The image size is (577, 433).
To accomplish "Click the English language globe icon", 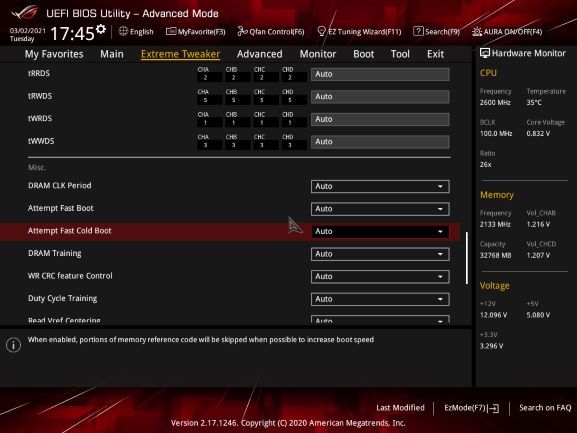I will (x=123, y=32).
